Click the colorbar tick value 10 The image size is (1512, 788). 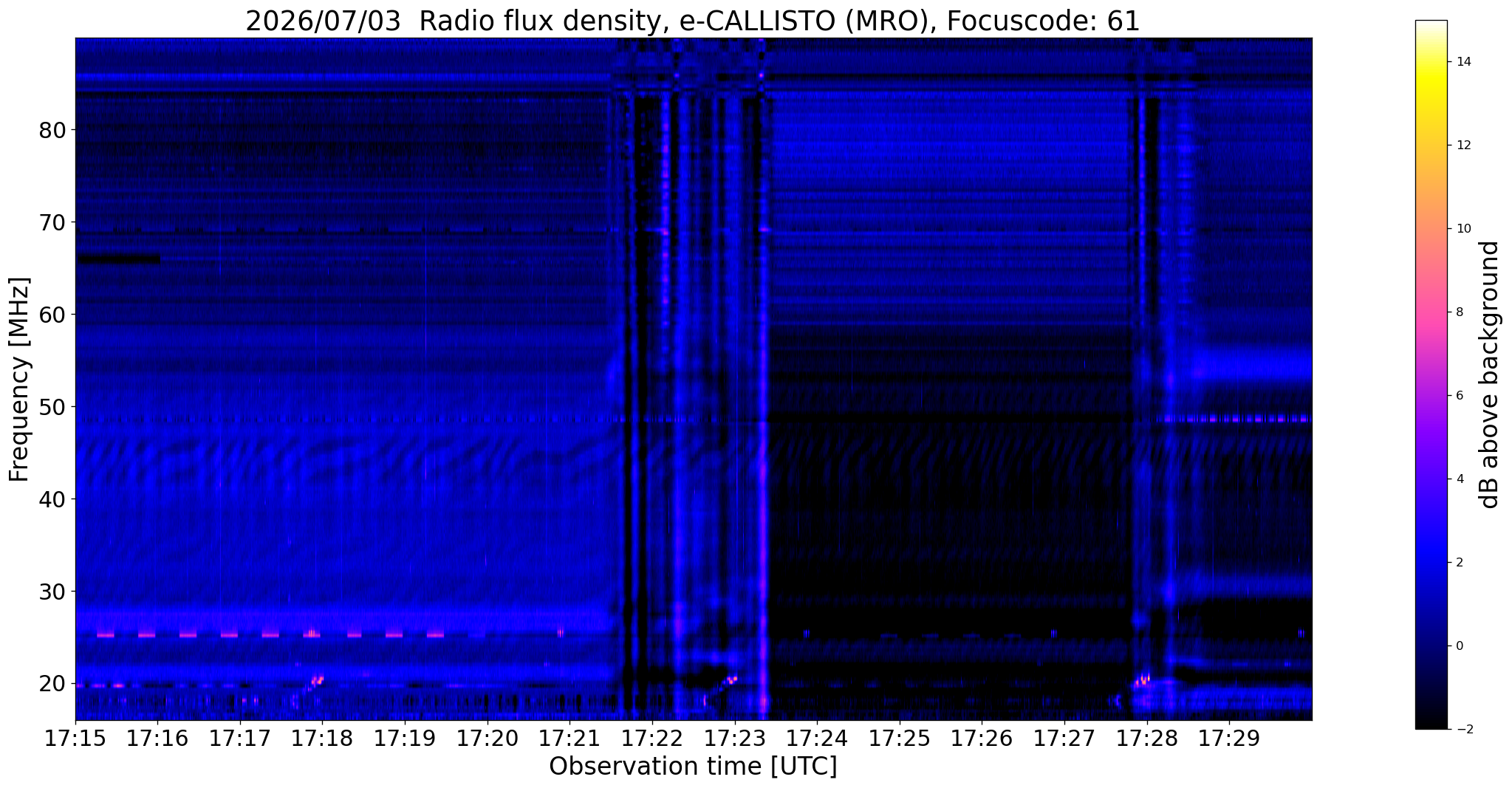(1463, 228)
